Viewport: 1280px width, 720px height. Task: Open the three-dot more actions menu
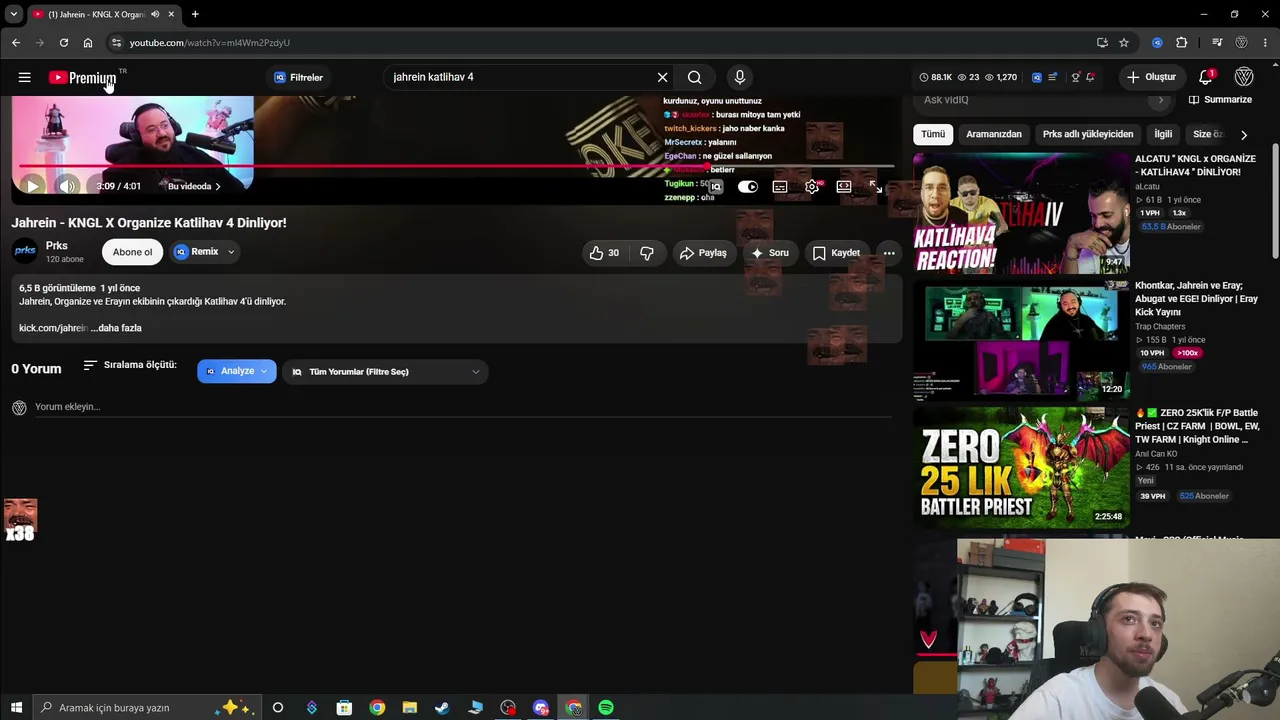tap(889, 253)
